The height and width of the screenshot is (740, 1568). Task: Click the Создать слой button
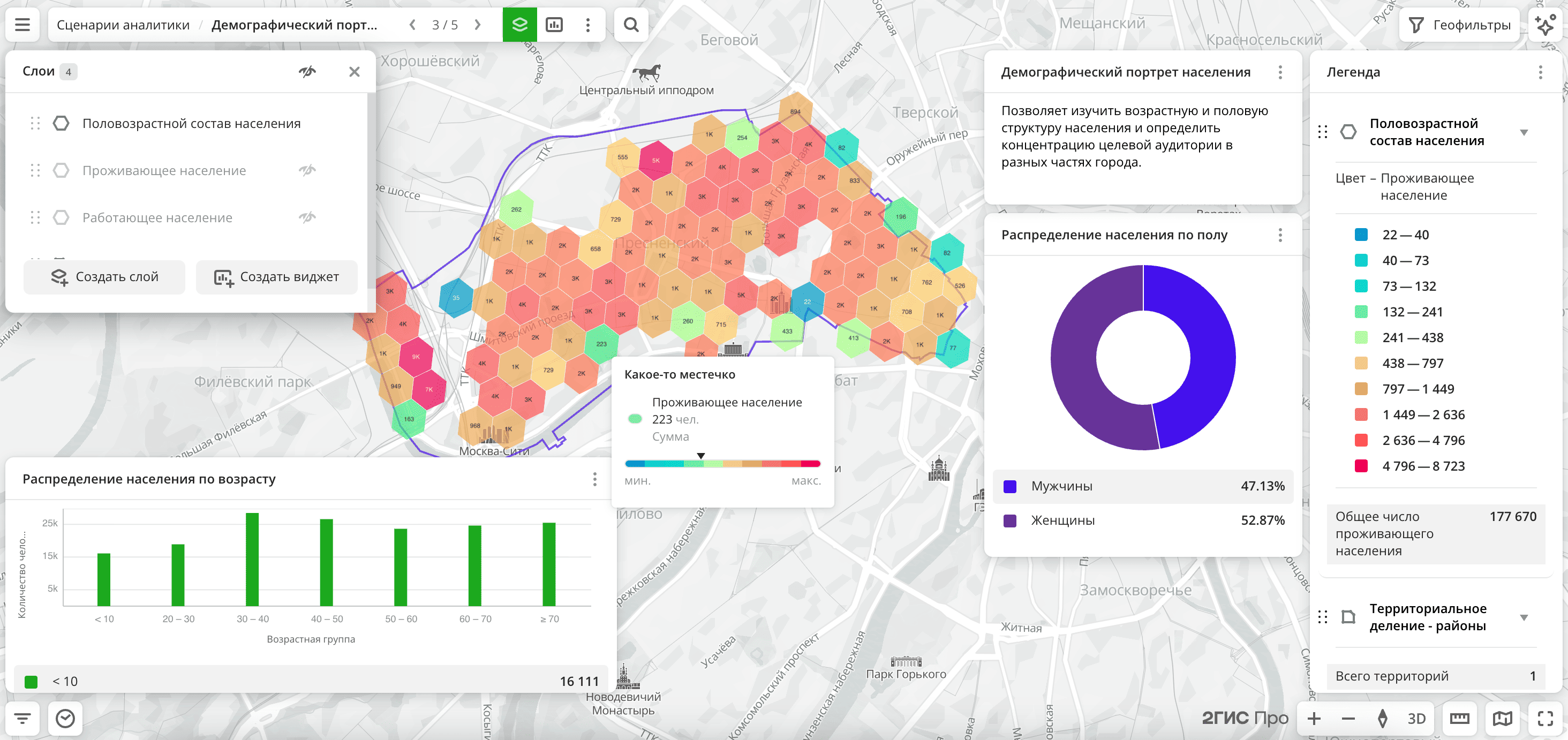pos(104,277)
